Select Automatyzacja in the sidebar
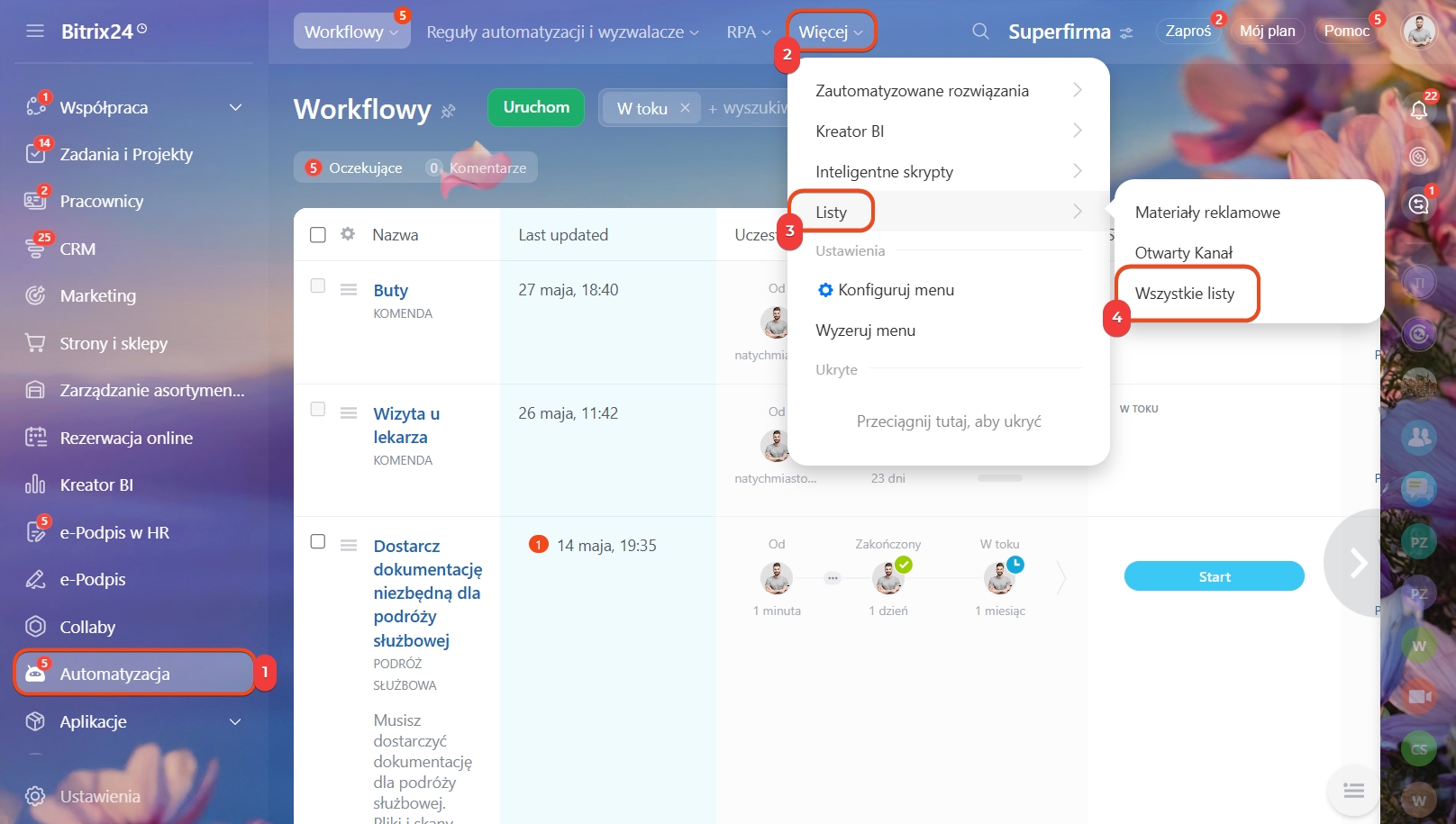The height and width of the screenshot is (824, 1456). 135,674
